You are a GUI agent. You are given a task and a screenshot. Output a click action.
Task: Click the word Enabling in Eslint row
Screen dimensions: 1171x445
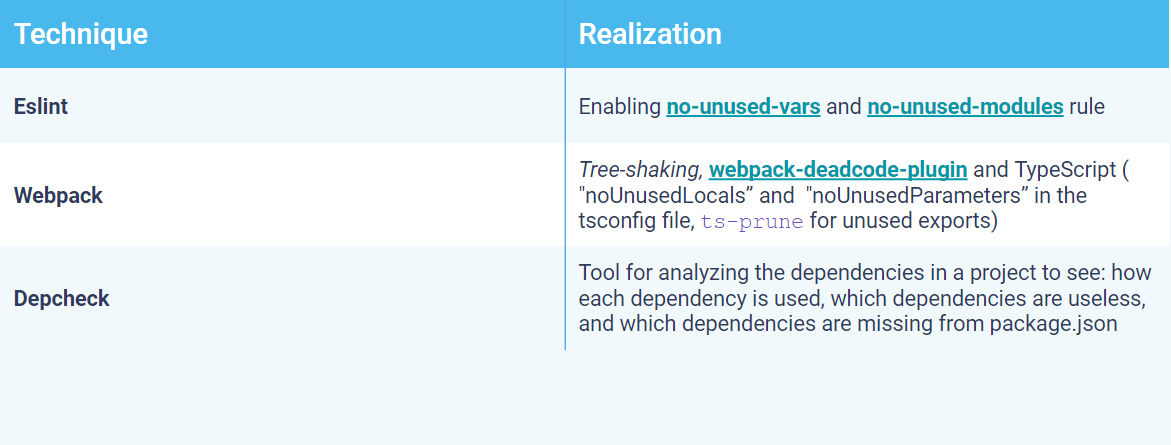[x=620, y=107]
